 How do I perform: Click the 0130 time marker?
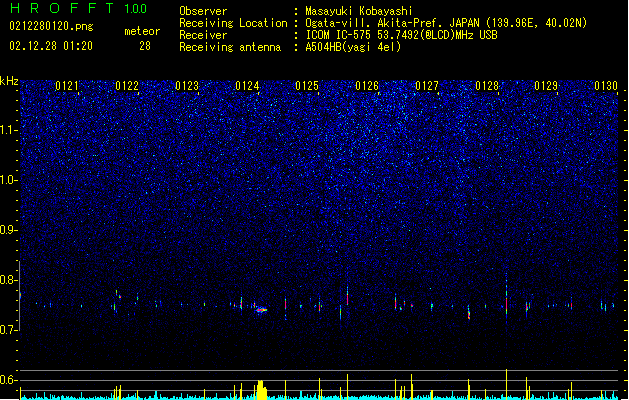pyautogui.click(x=606, y=86)
